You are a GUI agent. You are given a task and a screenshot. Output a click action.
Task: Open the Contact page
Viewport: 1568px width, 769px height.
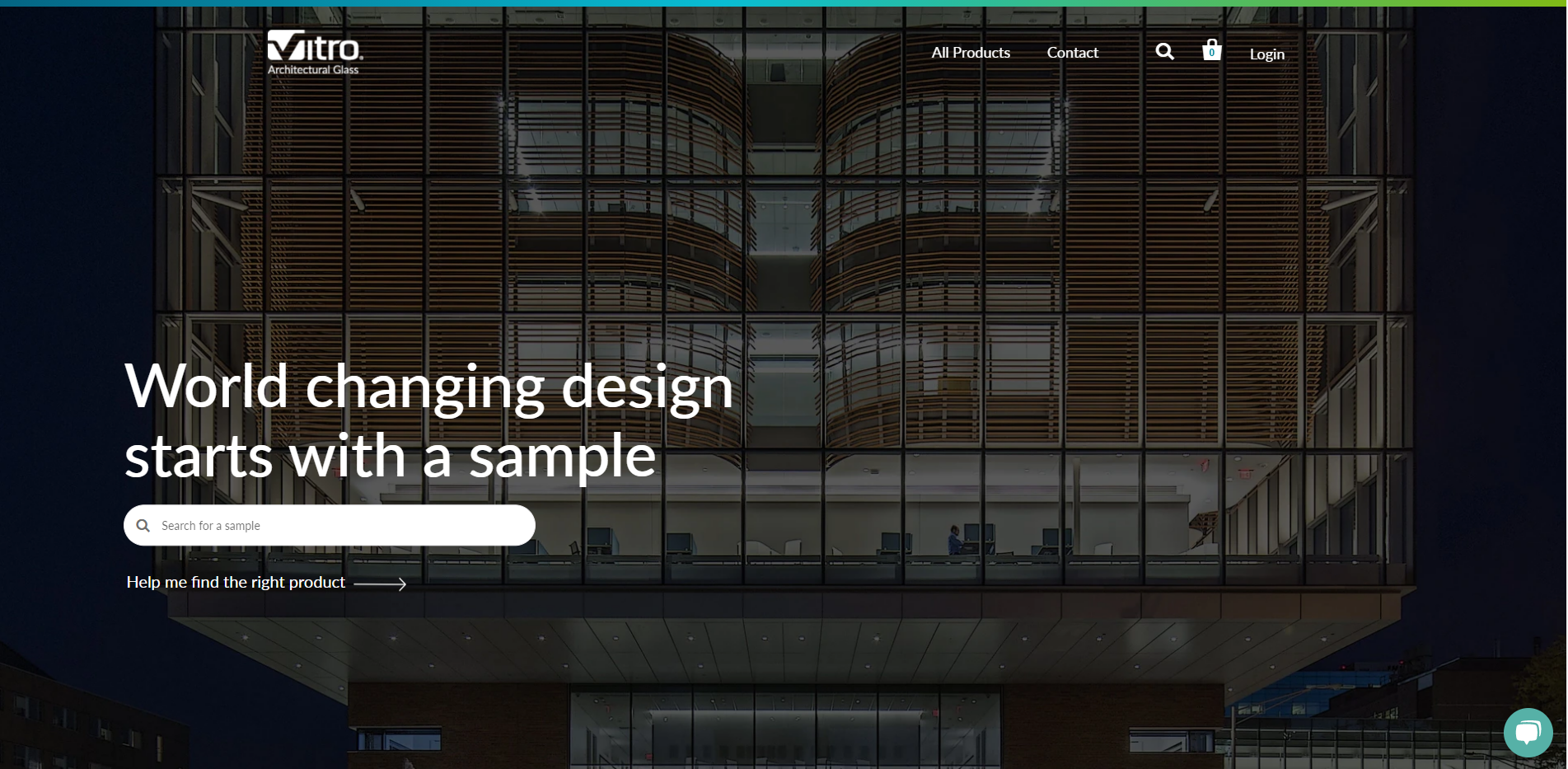[x=1072, y=52]
